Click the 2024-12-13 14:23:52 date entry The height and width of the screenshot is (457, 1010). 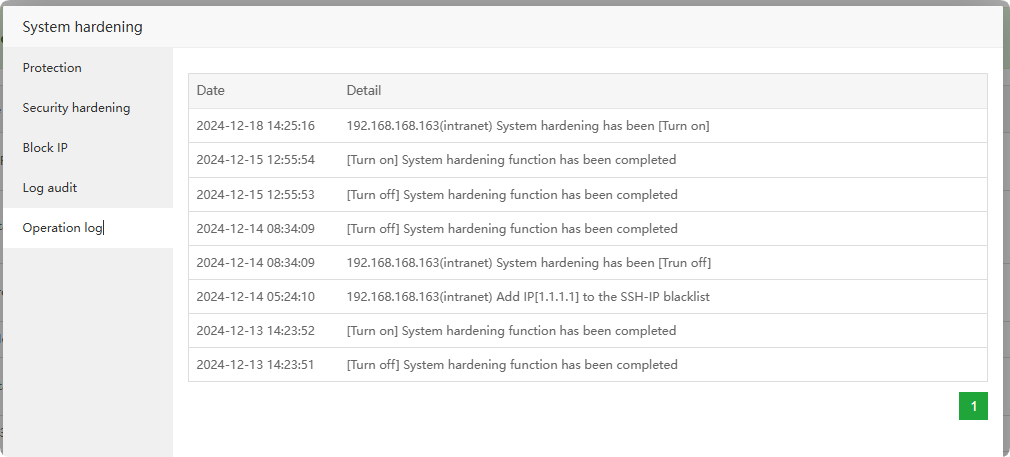pos(255,331)
